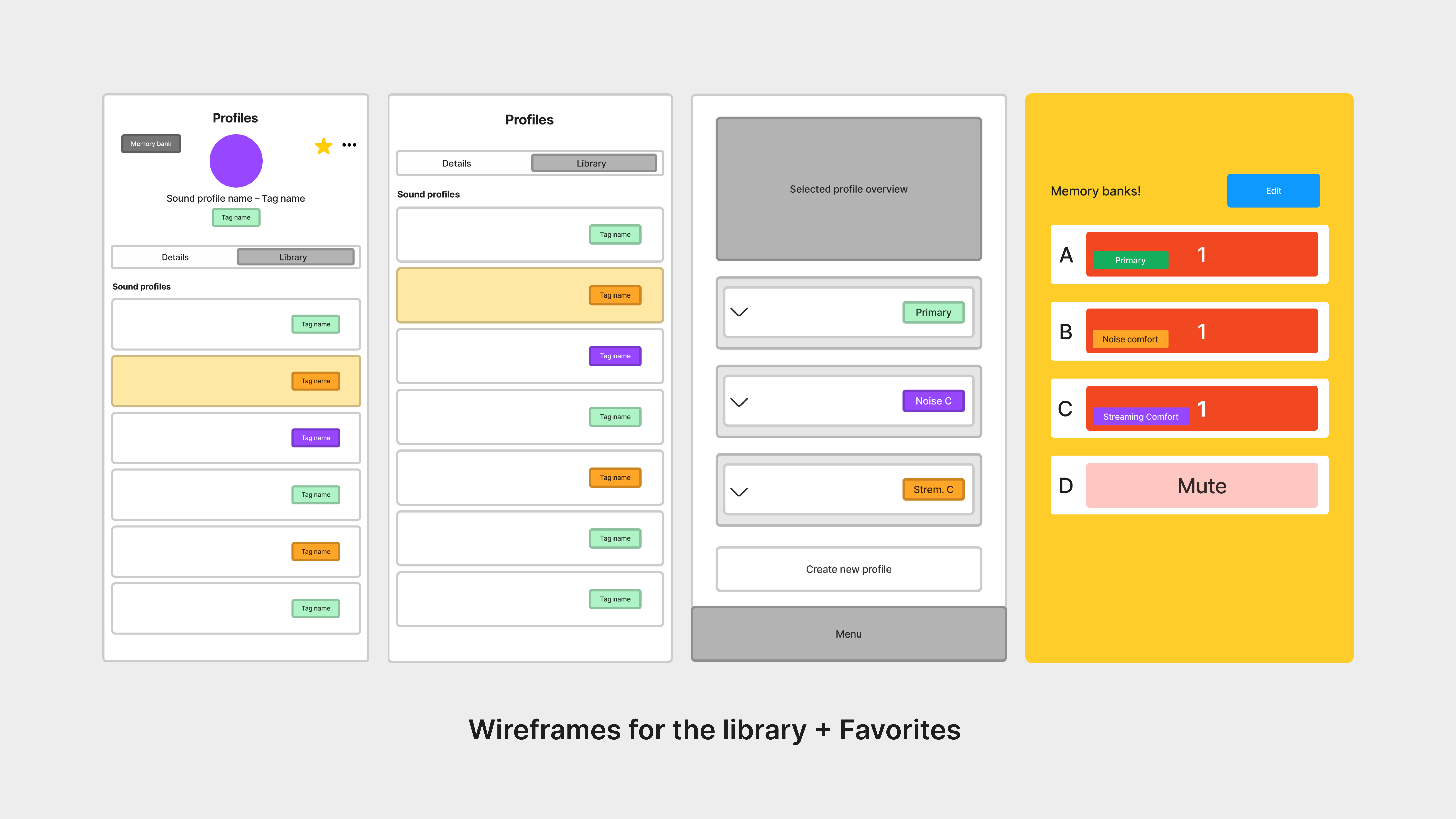The width and height of the screenshot is (1456, 819).
Task: Click Sound profiles heading in second screen
Action: [428, 194]
